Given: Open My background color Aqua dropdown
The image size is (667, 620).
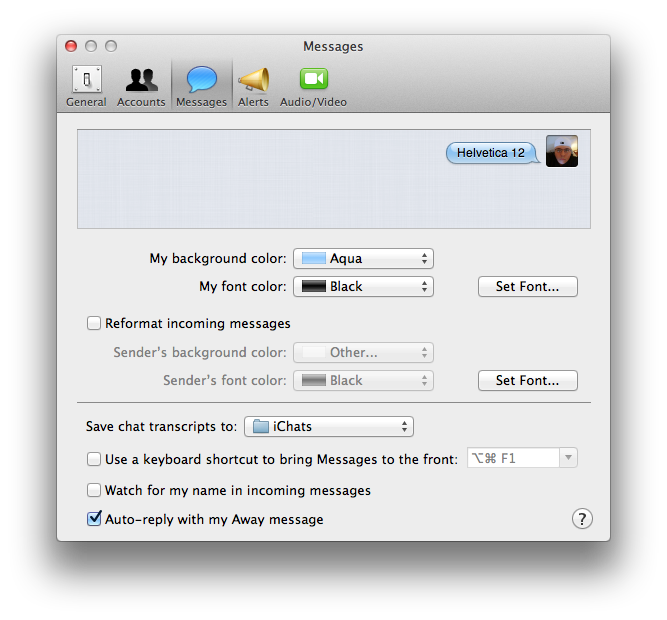Looking at the screenshot, I should click(363, 259).
